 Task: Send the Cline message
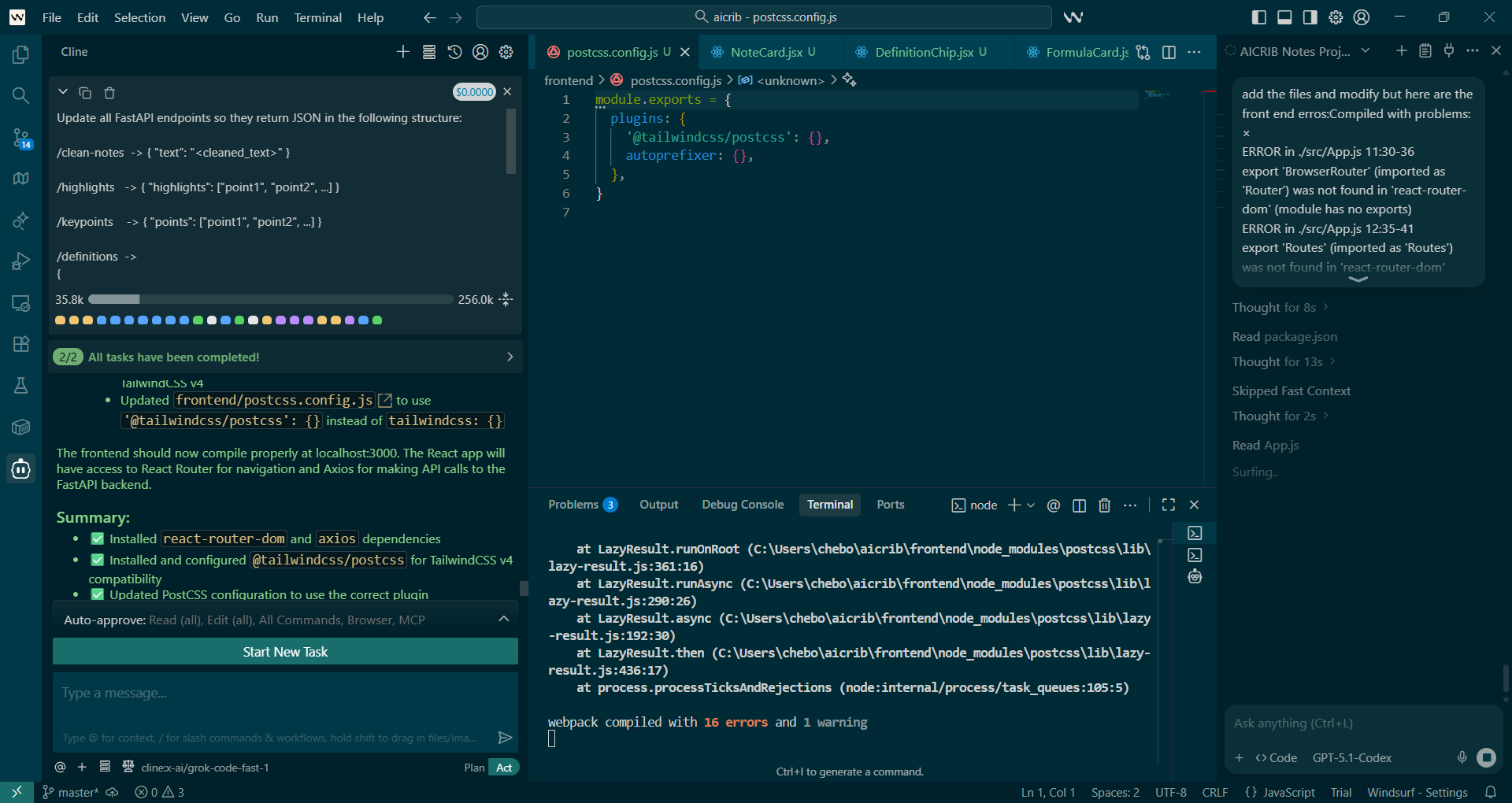(505, 738)
